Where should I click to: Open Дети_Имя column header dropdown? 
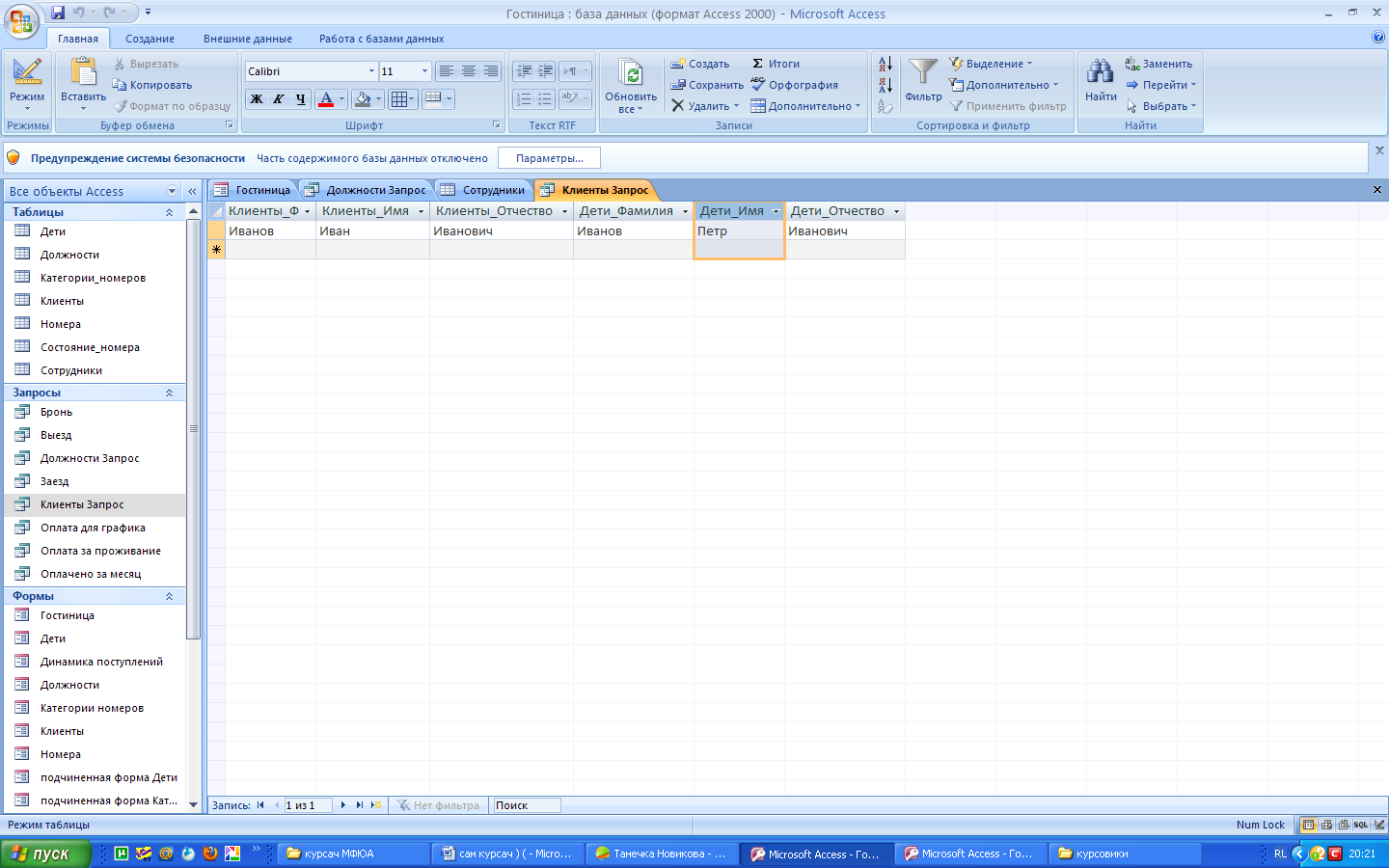776,211
